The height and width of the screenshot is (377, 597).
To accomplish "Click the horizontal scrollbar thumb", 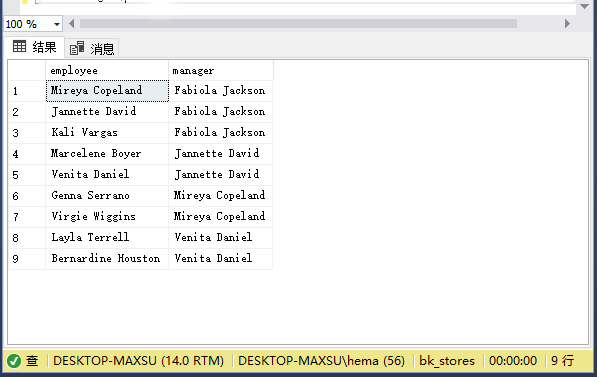I will [x=298, y=24].
